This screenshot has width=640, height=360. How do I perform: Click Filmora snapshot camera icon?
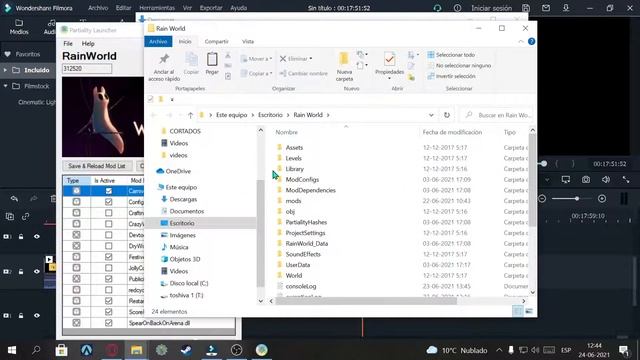click(586, 180)
